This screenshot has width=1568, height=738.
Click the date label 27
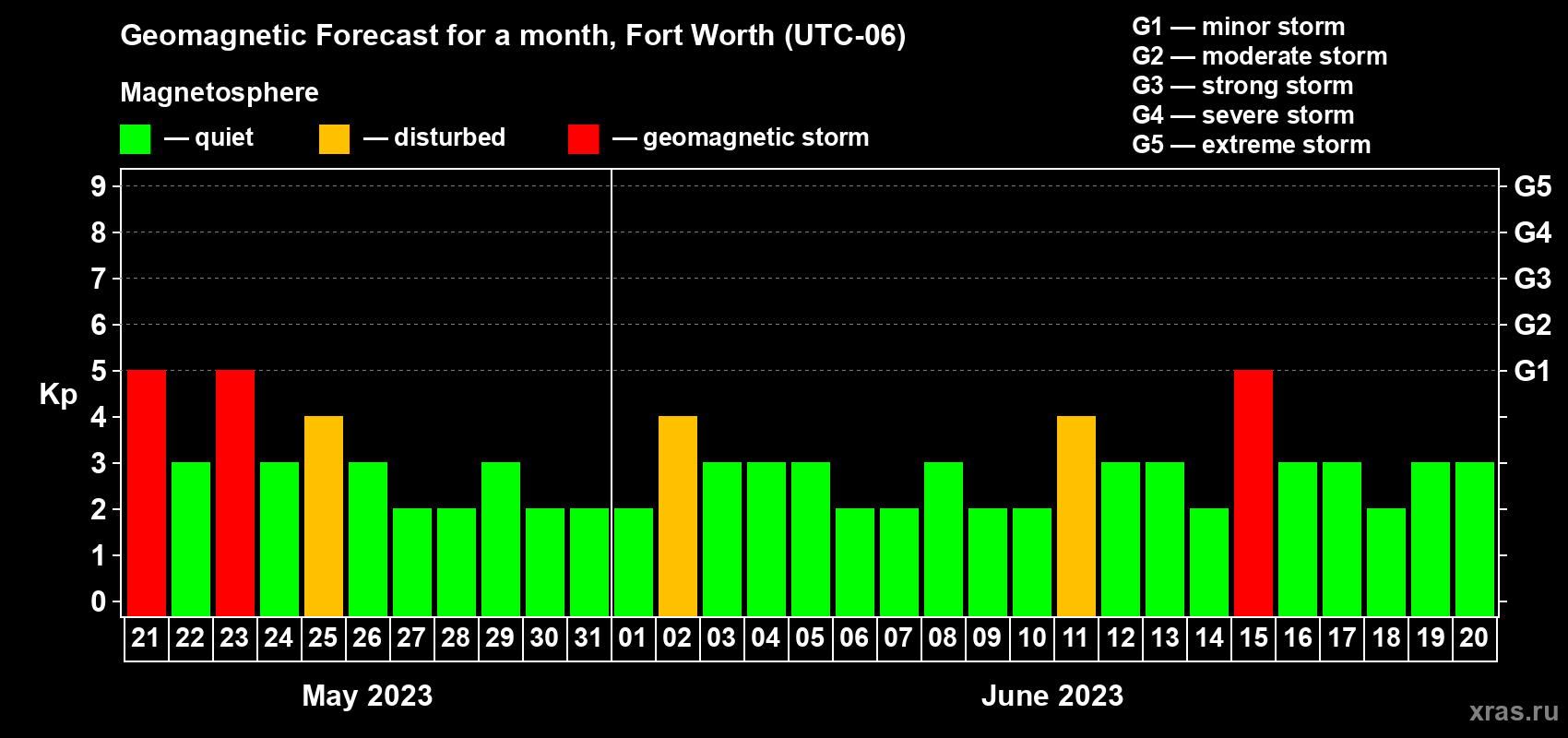(x=411, y=637)
